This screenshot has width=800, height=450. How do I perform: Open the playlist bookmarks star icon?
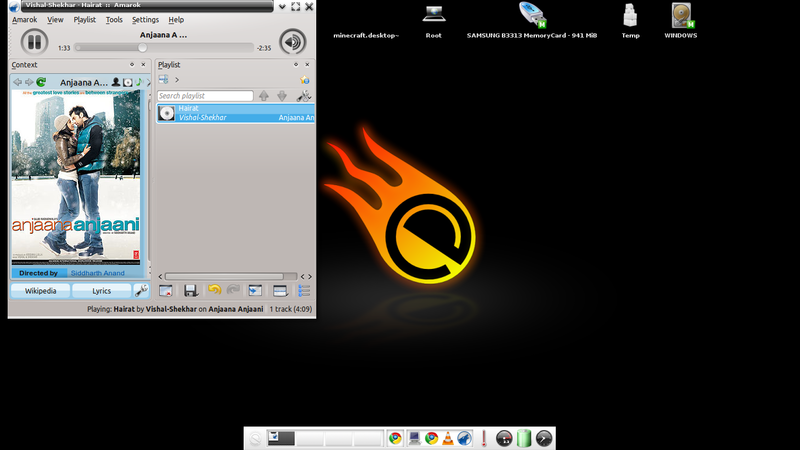click(x=305, y=80)
